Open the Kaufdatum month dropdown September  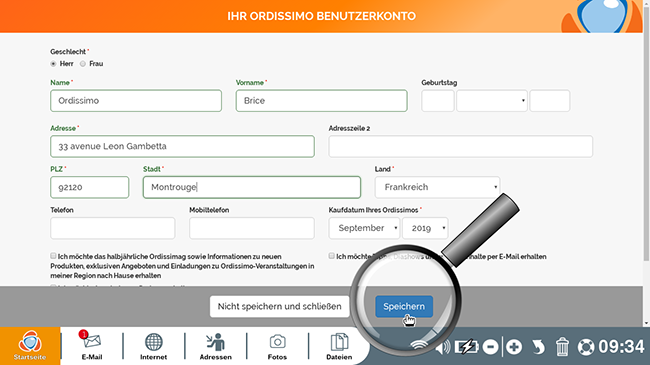click(x=364, y=228)
